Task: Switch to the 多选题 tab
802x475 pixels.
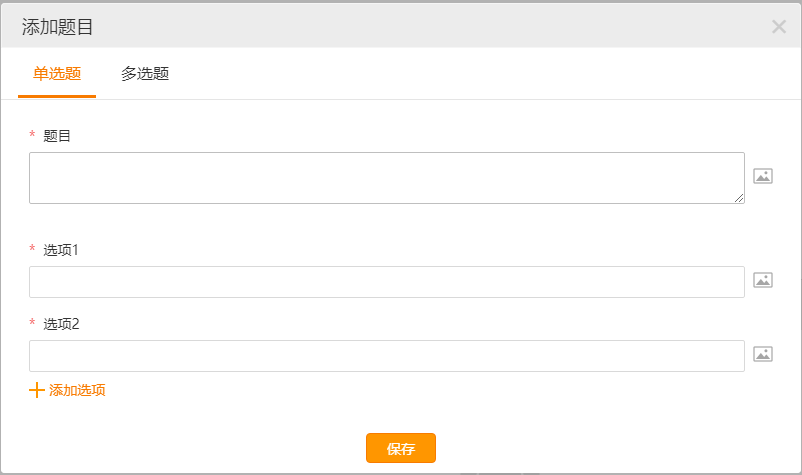Action: tap(145, 74)
